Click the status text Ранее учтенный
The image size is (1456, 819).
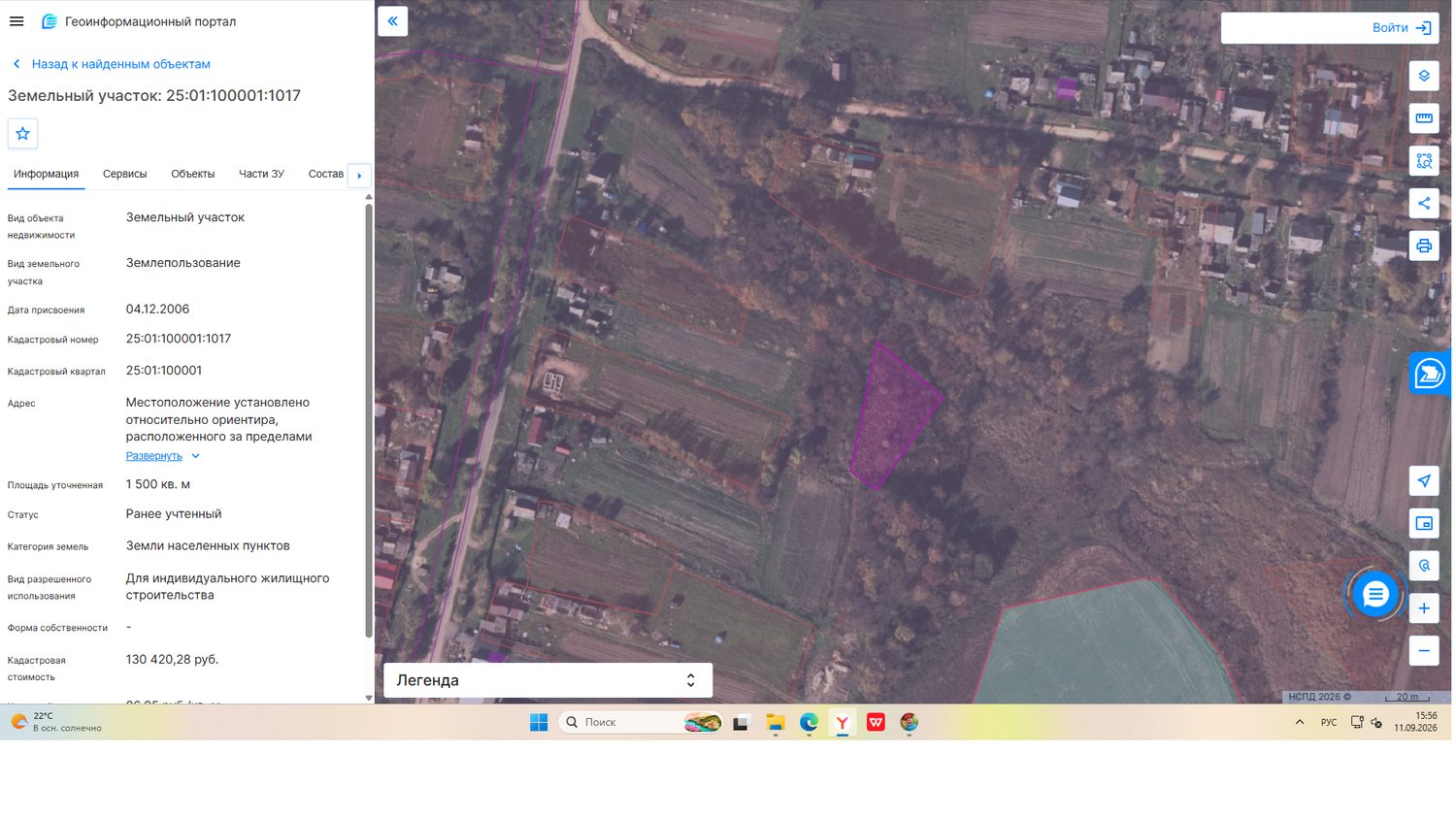tap(174, 514)
